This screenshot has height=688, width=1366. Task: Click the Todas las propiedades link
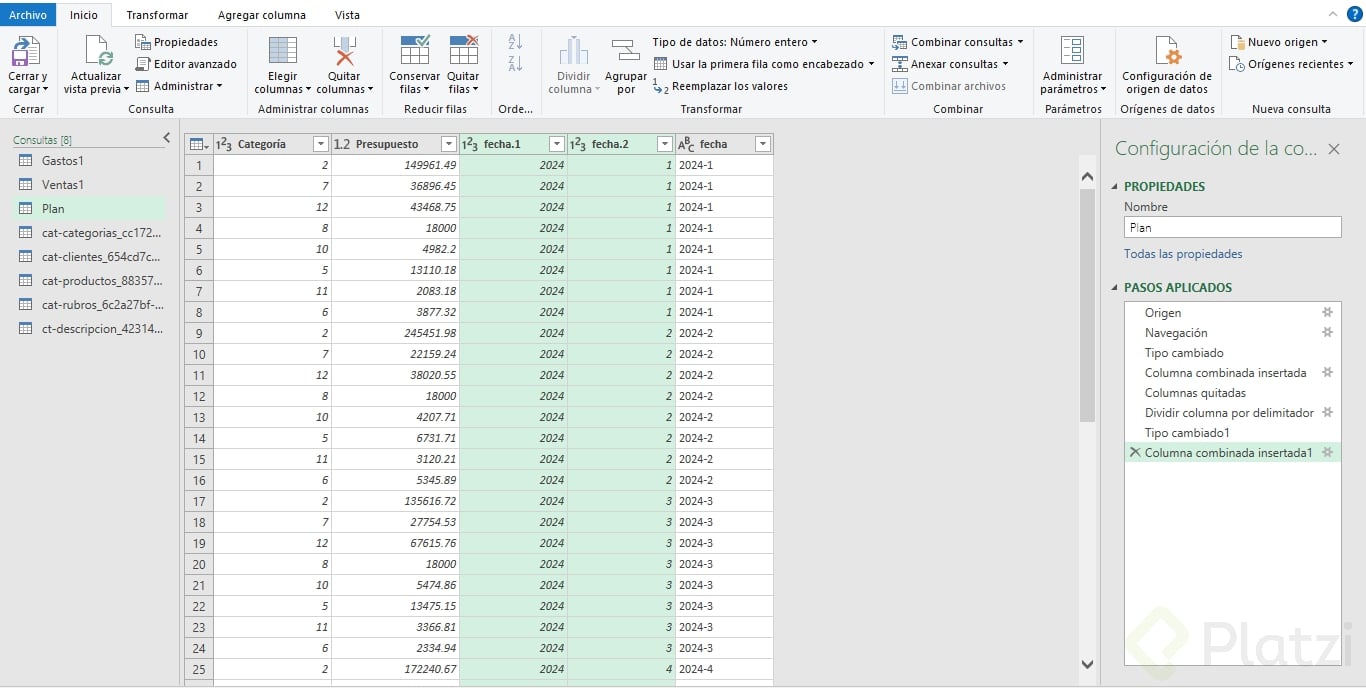click(x=1183, y=254)
